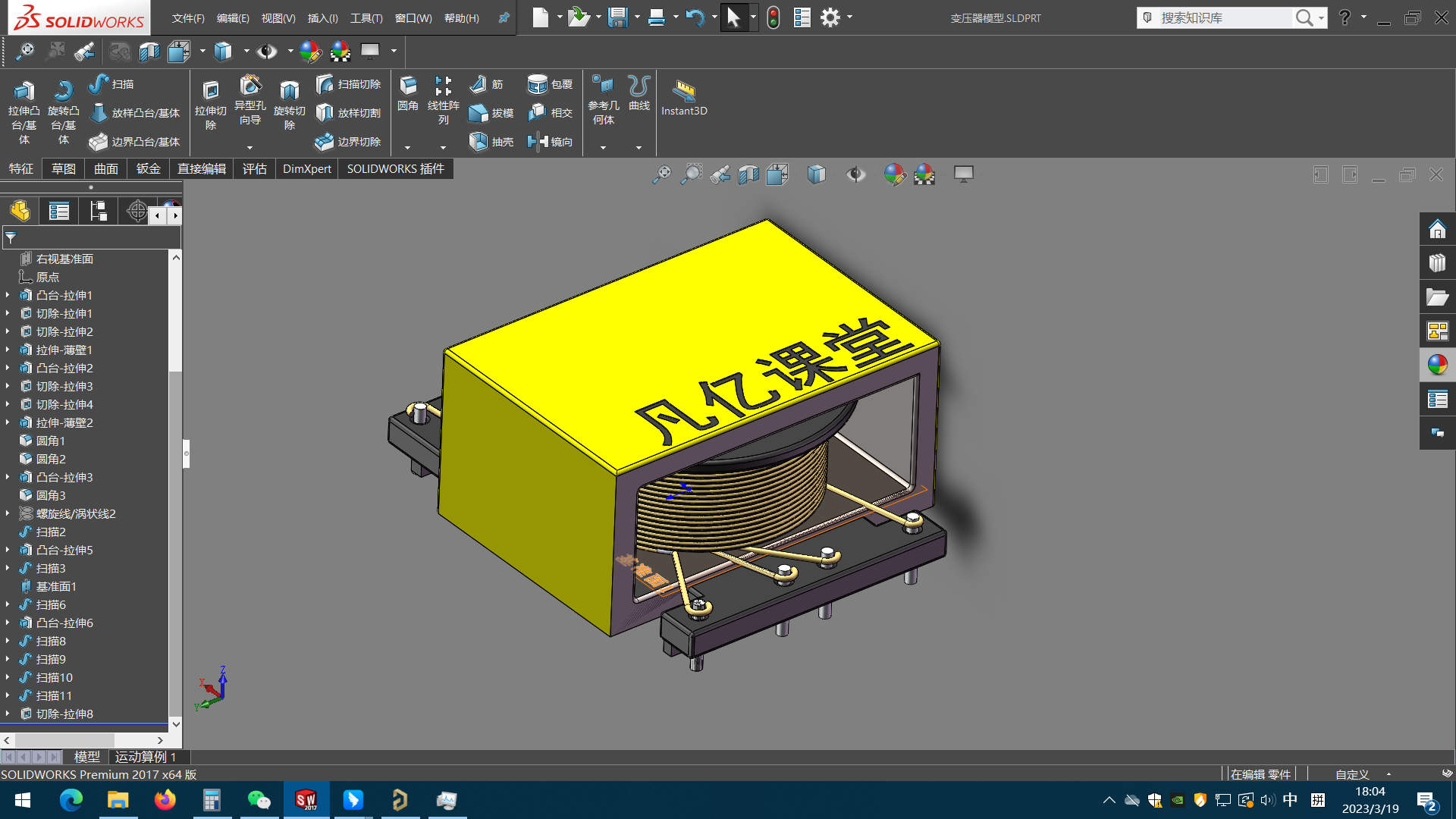Click the 拉伸切除 extruded cut tool
1456x819 pixels.
[x=210, y=105]
